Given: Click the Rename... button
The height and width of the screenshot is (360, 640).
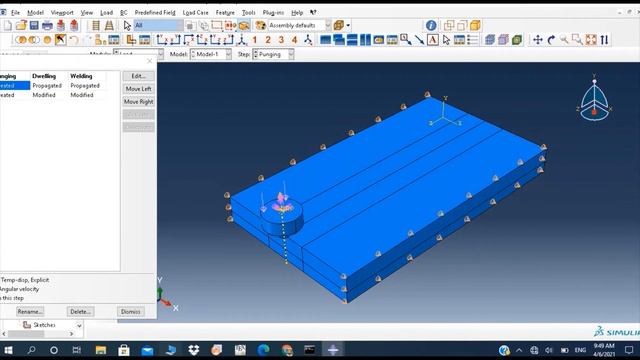Looking at the screenshot, I should [x=30, y=311].
